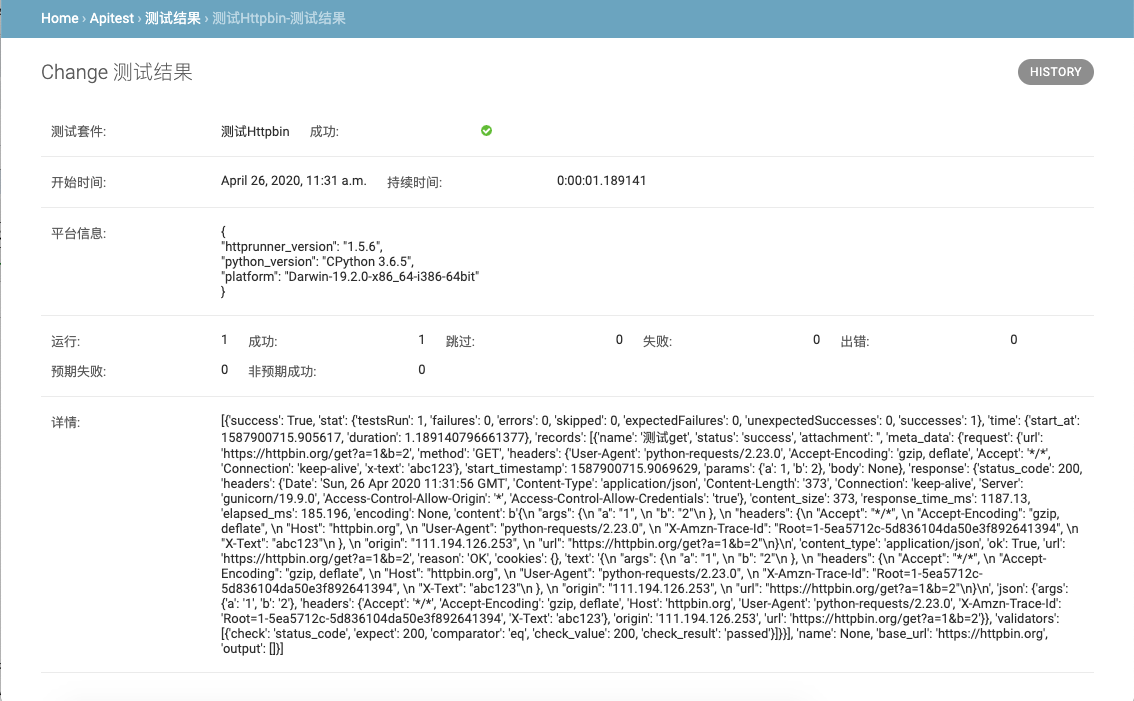Click the 持续时间 duration value
The width and height of the screenshot is (1134, 701).
[600, 181]
